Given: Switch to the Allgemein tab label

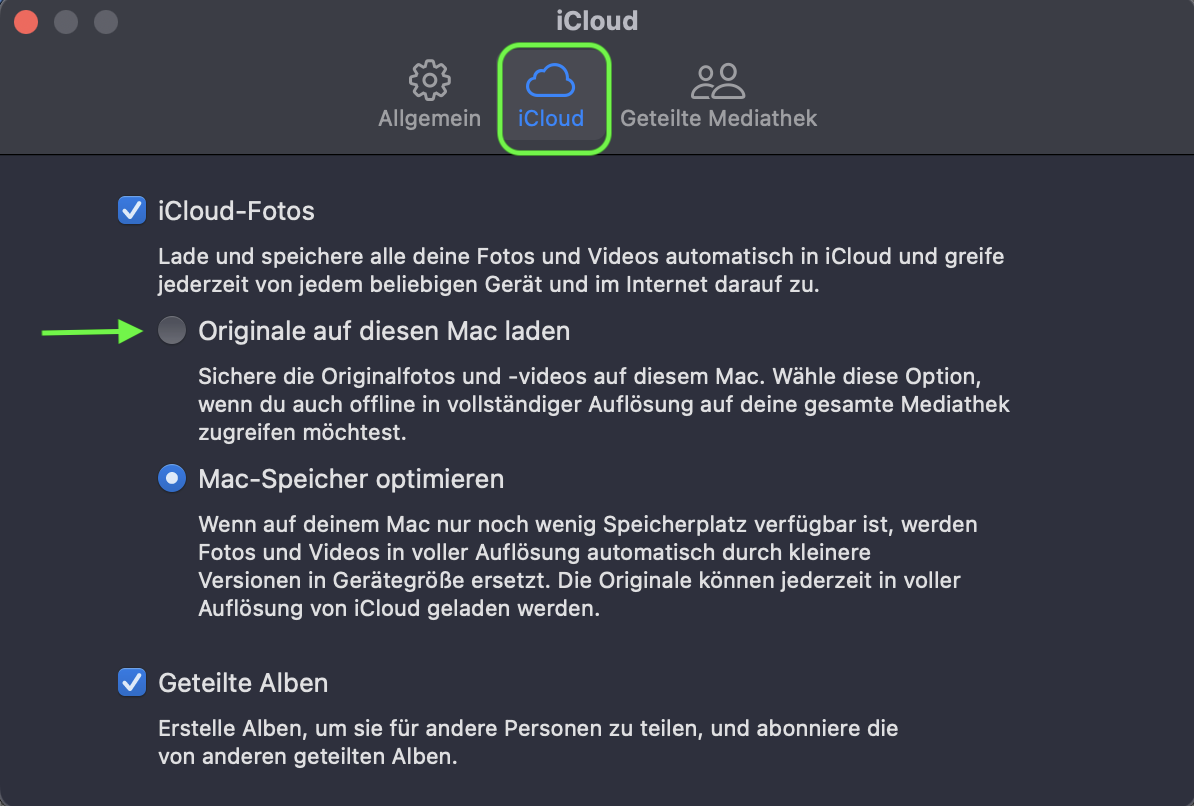Looking at the screenshot, I should coord(430,118).
